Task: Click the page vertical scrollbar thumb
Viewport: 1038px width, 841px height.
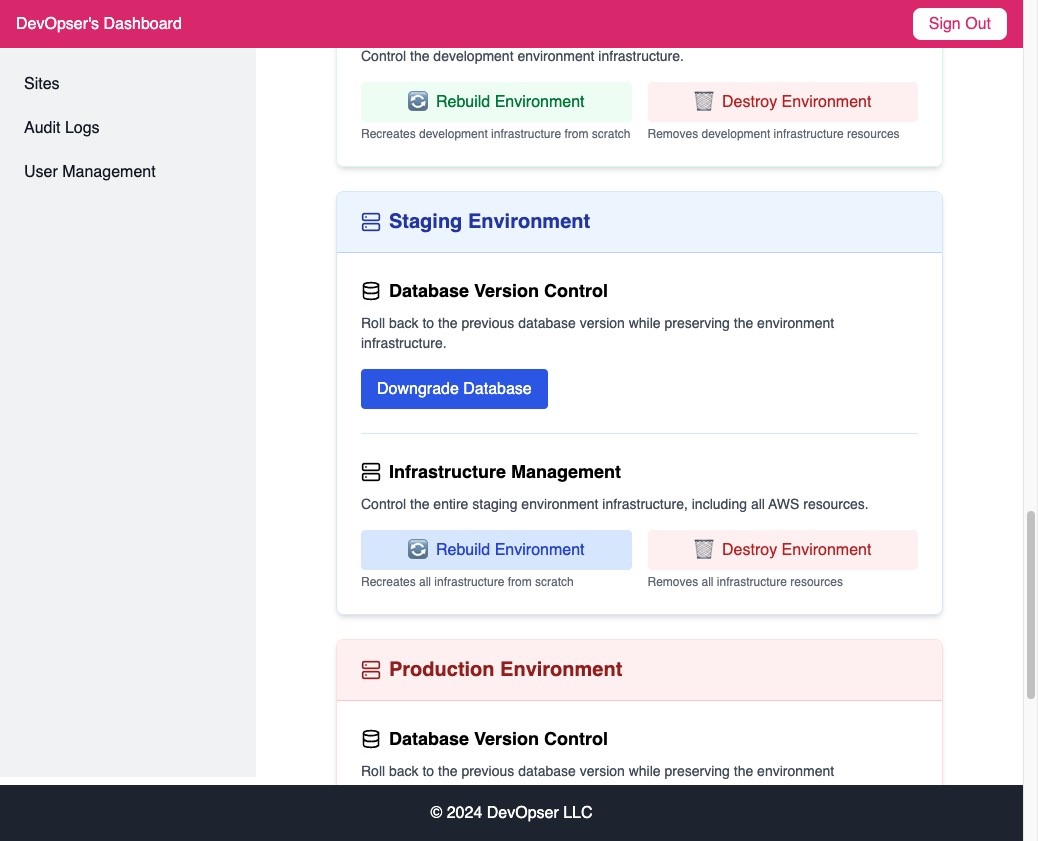Action: click(x=1031, y=605)
